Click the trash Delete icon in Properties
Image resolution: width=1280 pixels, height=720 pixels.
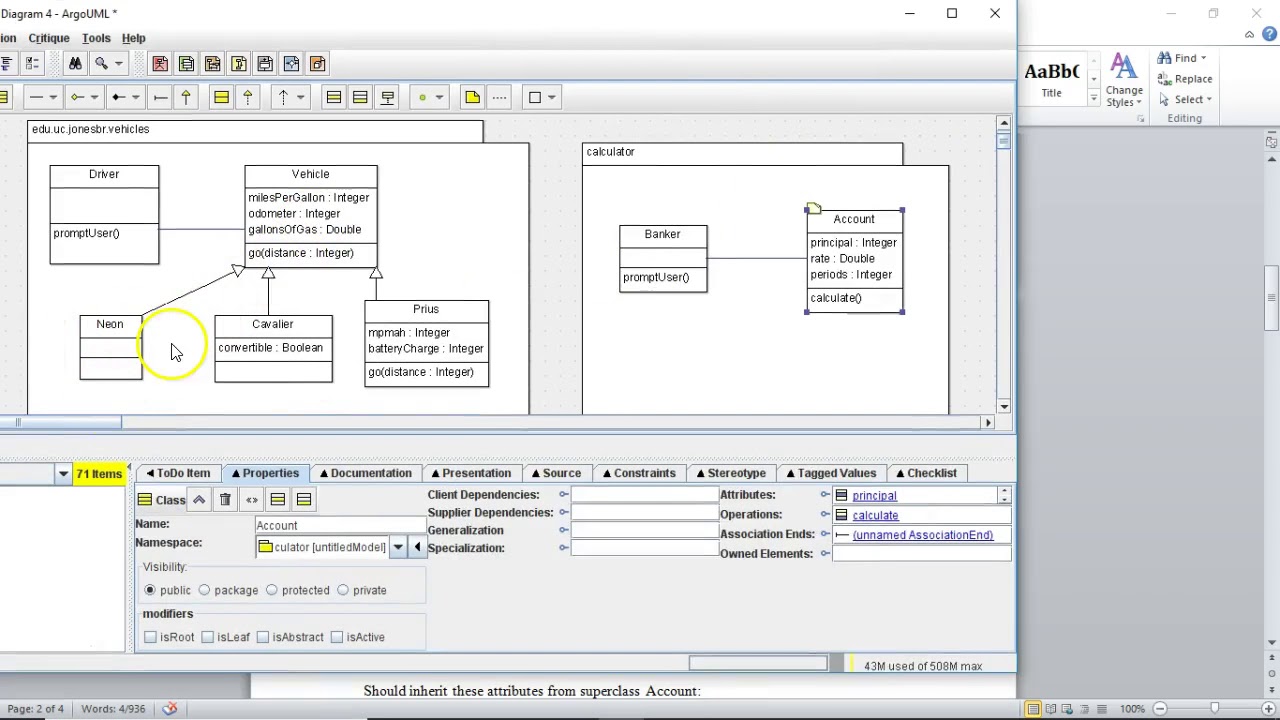(225, 500)
